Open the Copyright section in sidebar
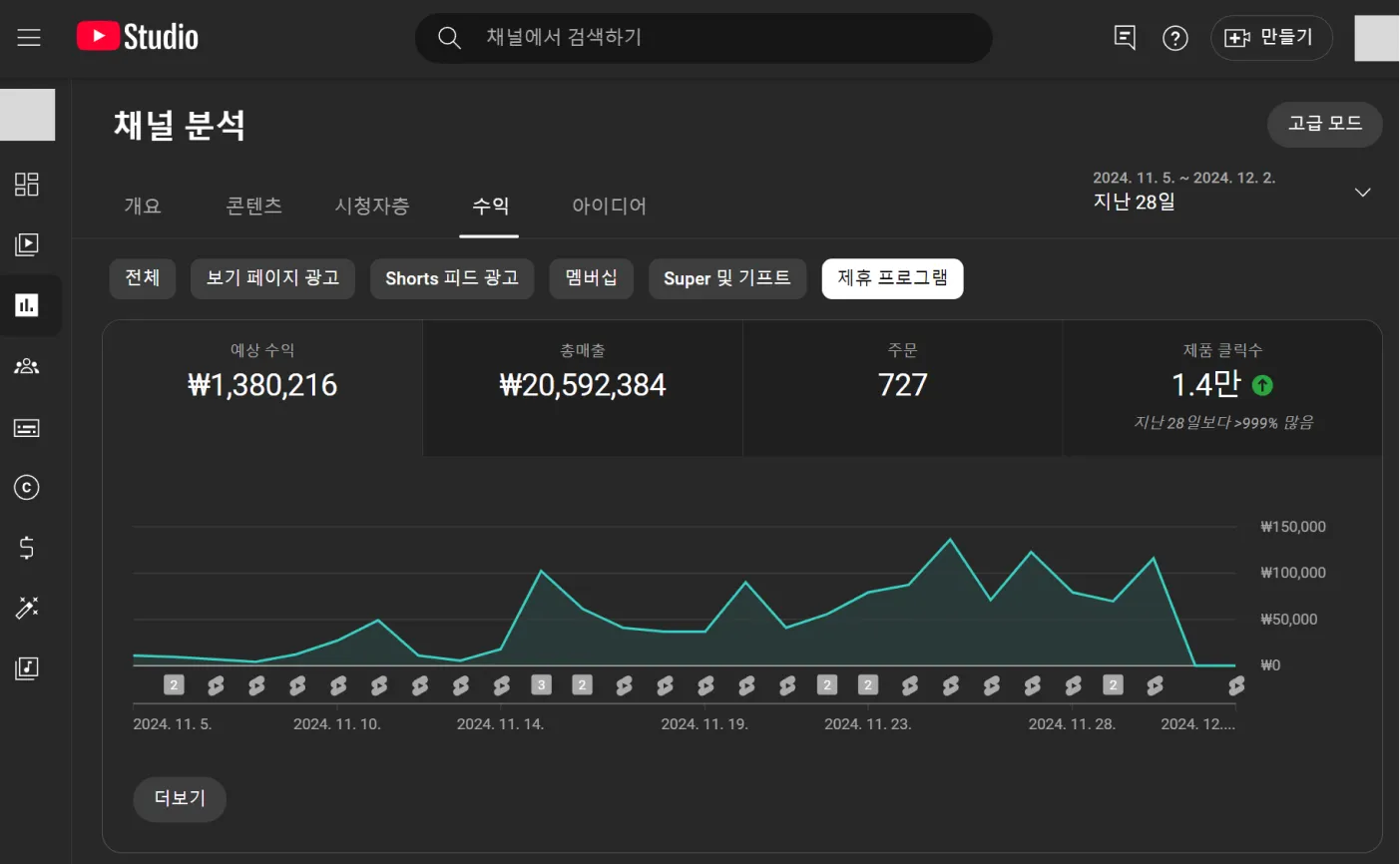Screen dimensions: 1400x864 tap(27, 488)
